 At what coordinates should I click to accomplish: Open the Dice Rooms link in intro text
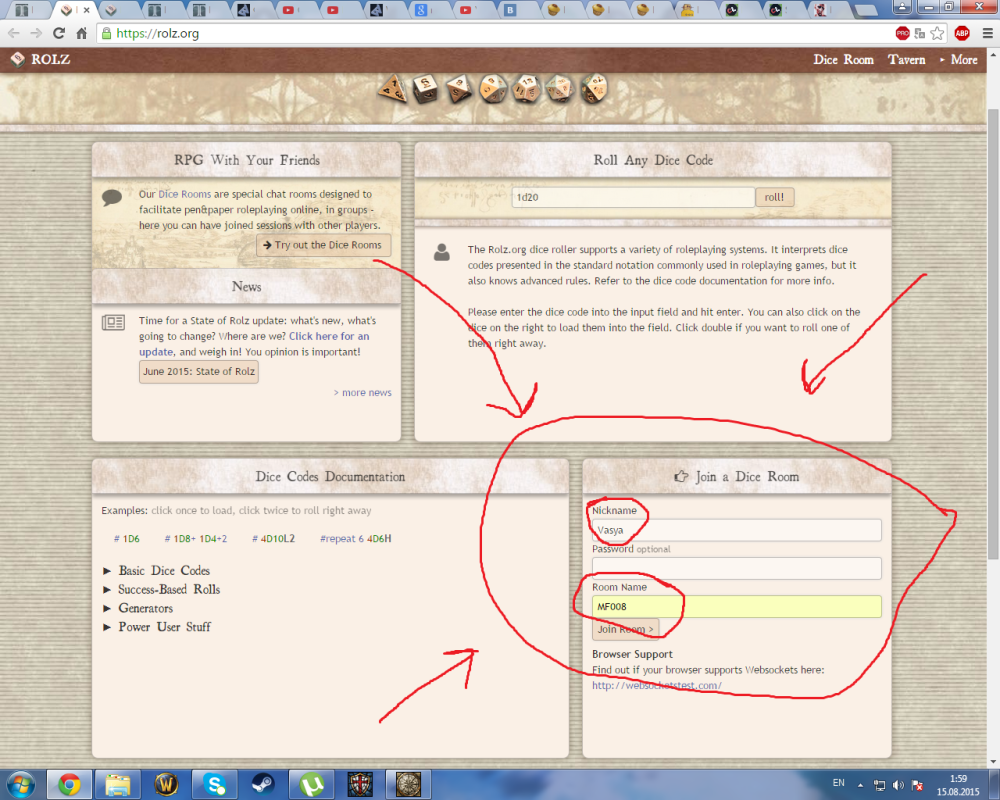184,194
